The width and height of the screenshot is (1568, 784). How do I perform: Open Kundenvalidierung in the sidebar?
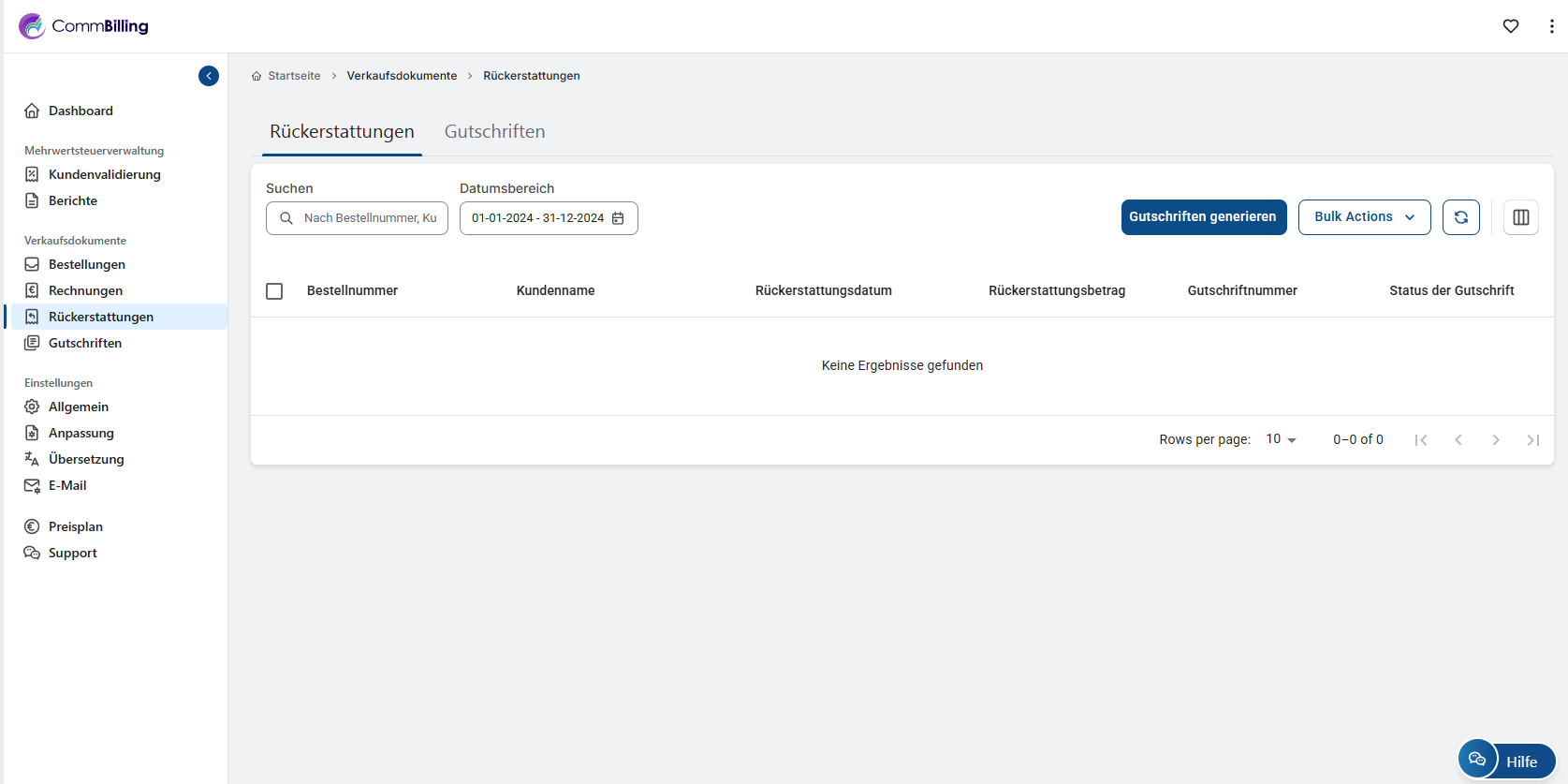(x=104, y=174)
